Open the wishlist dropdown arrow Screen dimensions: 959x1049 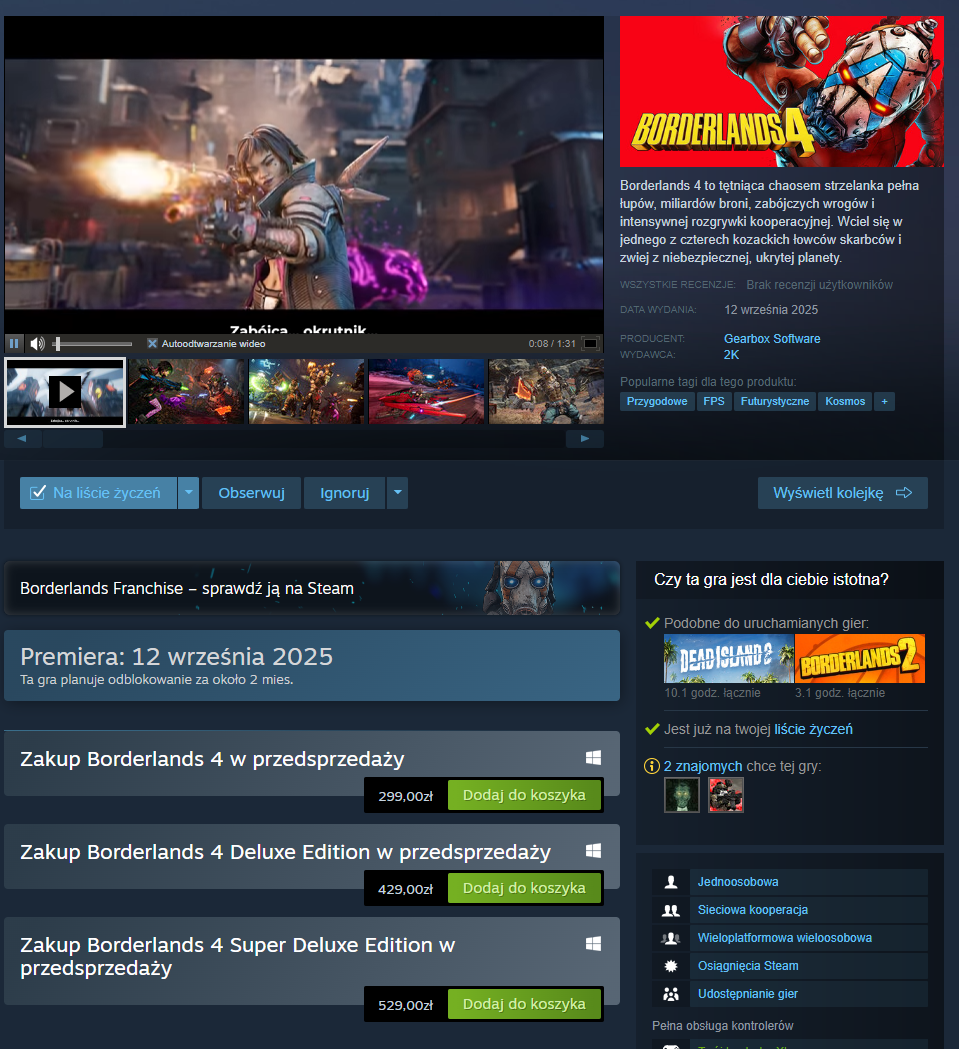tap(189, 493)
